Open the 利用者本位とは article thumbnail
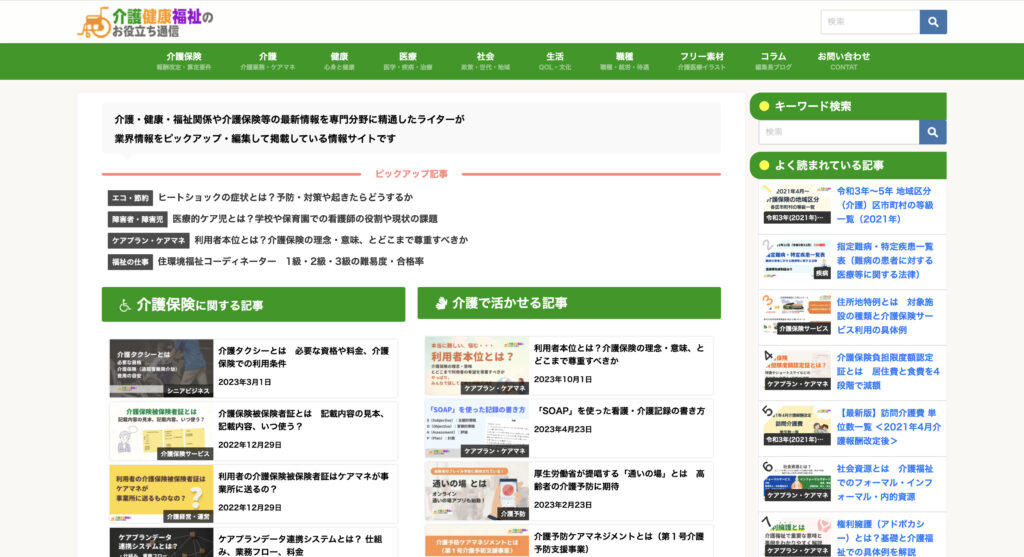Screen dimensions: 1024x557 [476, 365]
